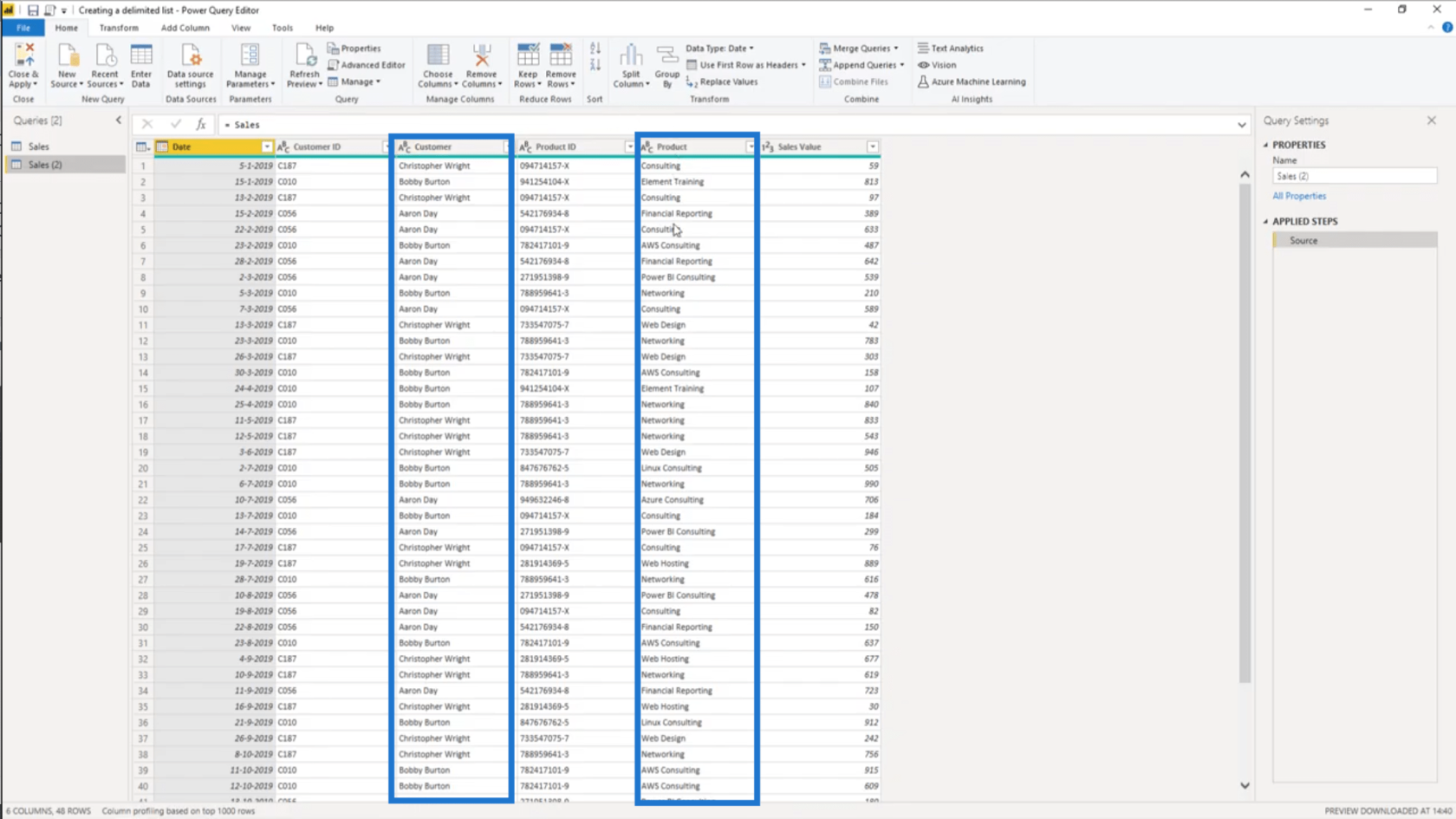Click the Close & Apply icon

pyautogui.click(x=24, y=55)
